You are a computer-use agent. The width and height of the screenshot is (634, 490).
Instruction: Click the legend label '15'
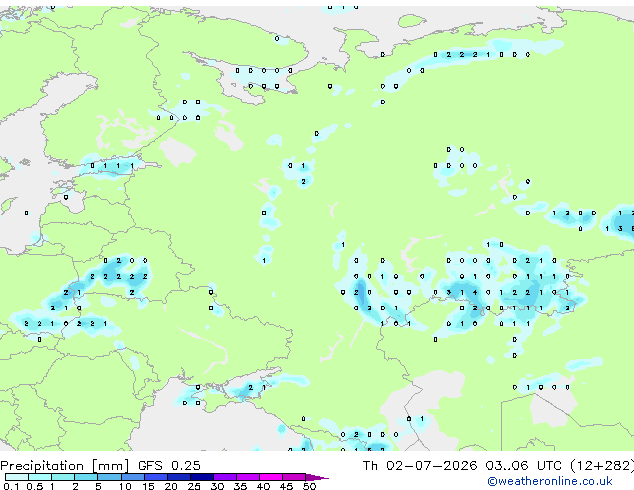148,486
